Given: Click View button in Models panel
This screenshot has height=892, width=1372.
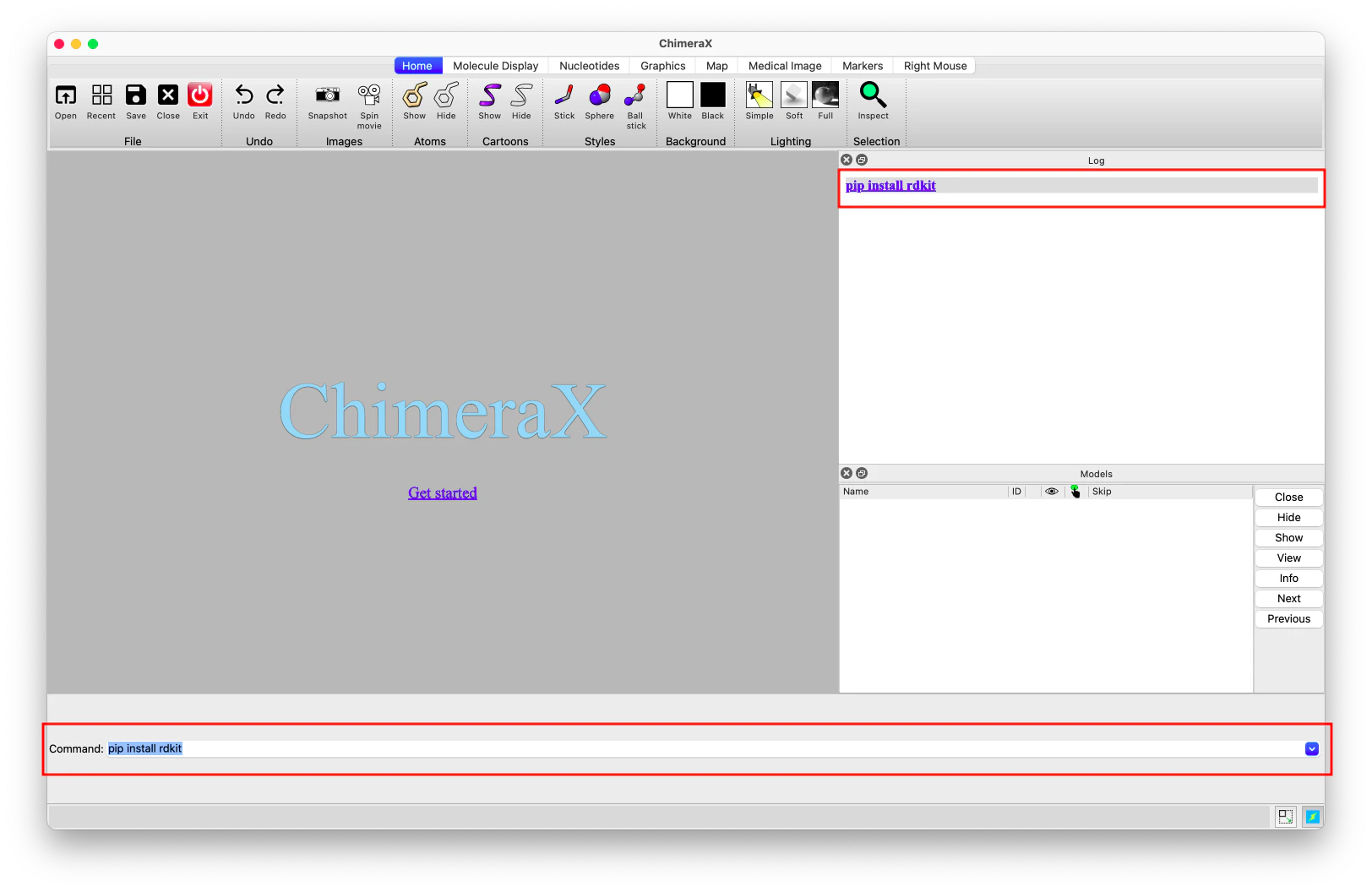Looking at the screenshot, I should pyautogui.click(x=1289, y=558).
